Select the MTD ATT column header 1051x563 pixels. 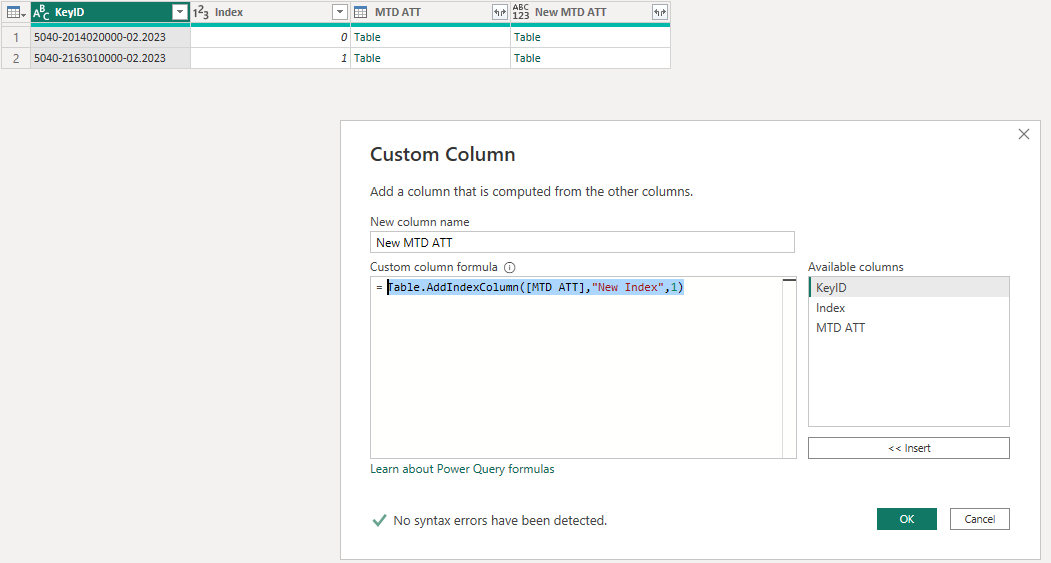[x=430, y=12]
